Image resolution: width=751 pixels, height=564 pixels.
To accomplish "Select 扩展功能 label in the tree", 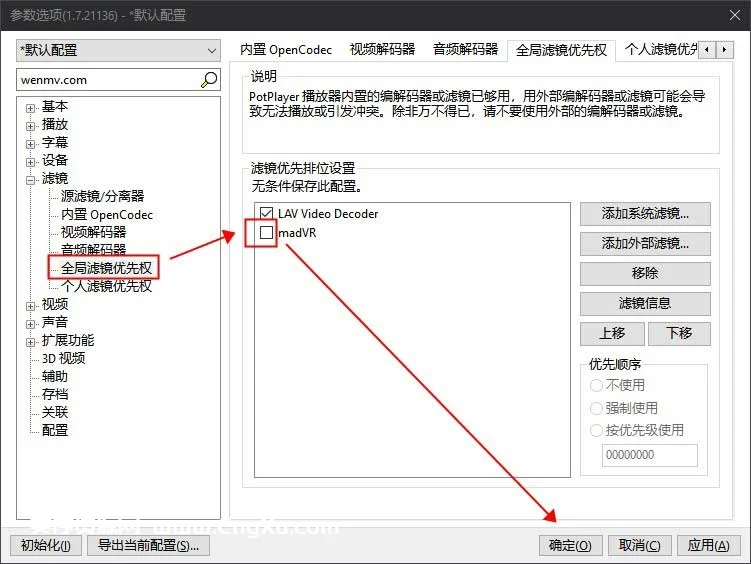I will (68, 340).
